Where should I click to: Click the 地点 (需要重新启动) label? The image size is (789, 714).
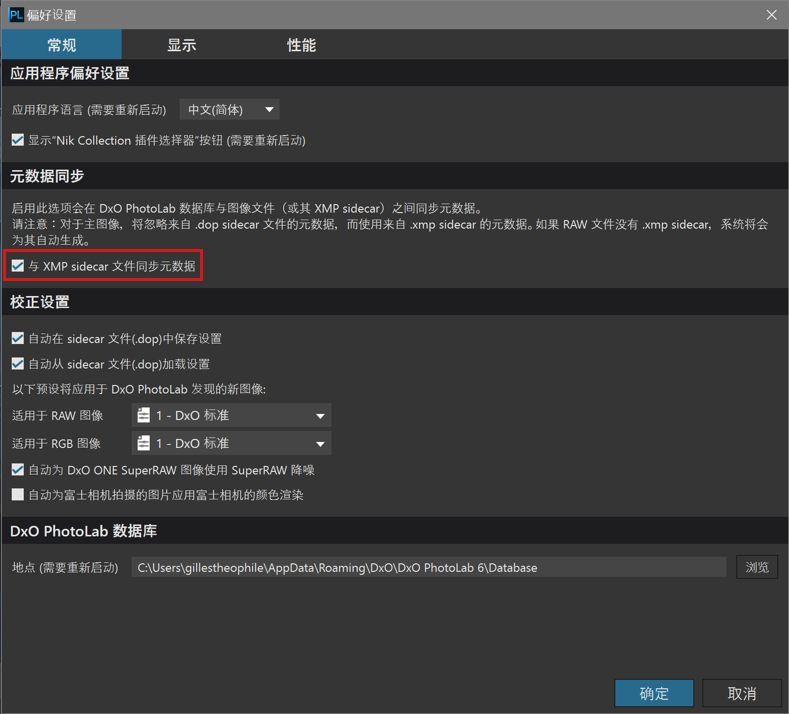pyautogui.click(x=65, y=568)
